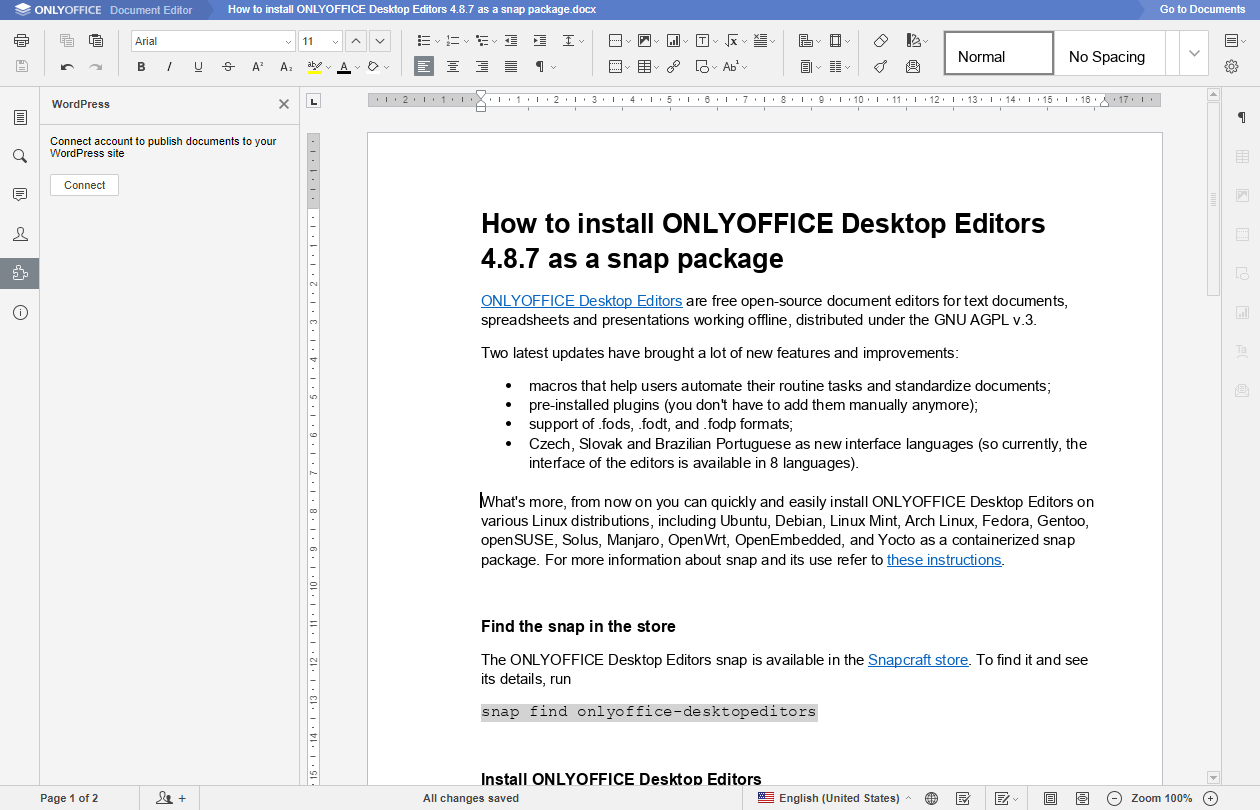Open the Comments panel in left sidebar
The image size is (1260, 810).
20,194
